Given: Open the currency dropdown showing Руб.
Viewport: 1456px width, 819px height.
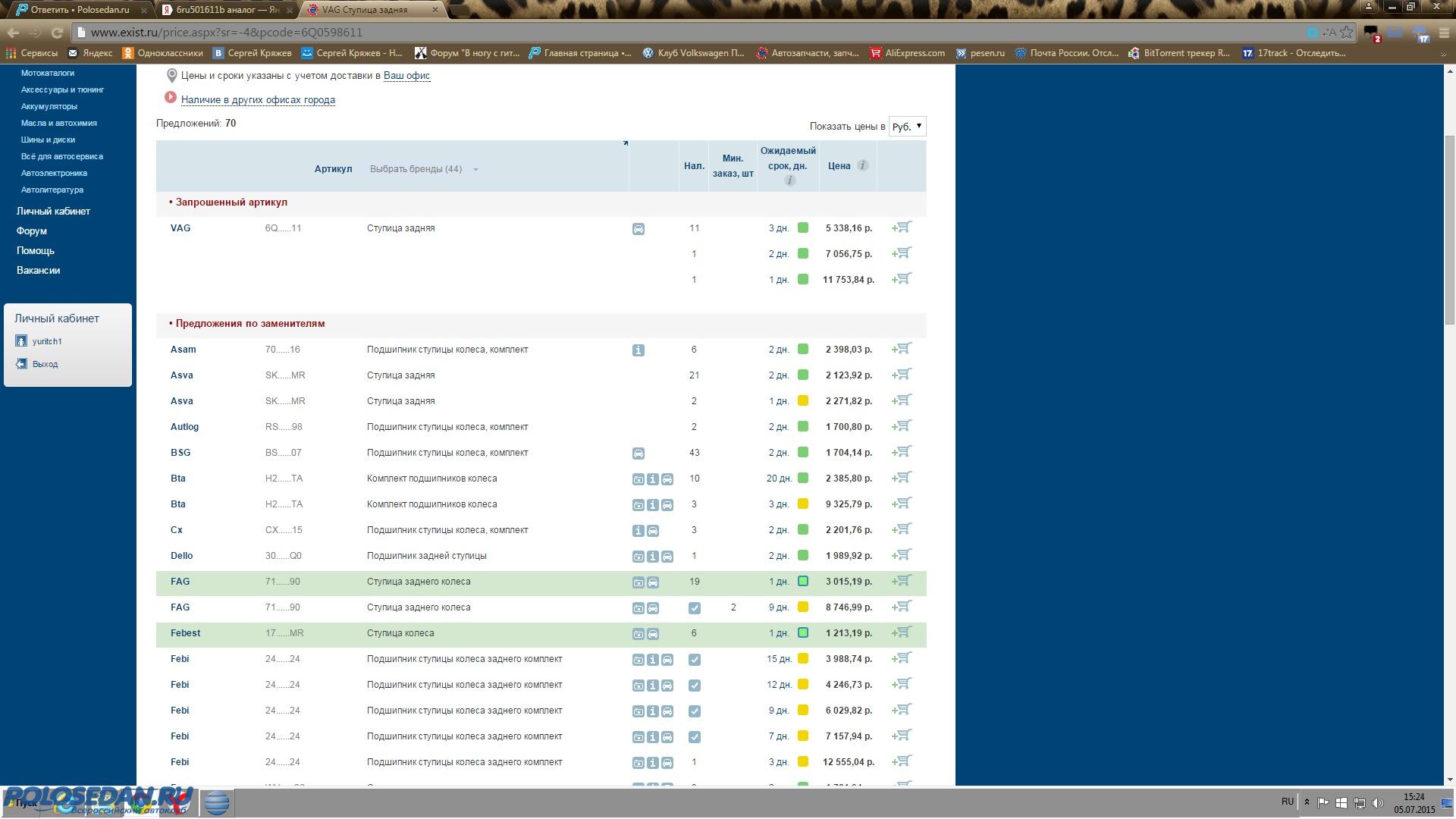Looking at the screenshot, I should click(x=907, y=127).
